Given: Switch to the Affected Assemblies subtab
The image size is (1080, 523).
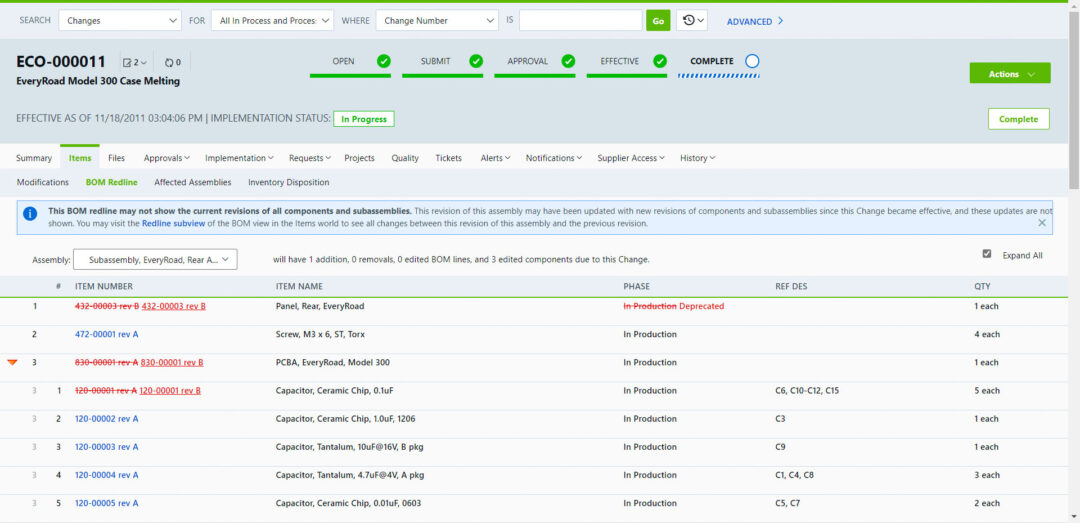Looking at the screenshot, I should 192,182.
